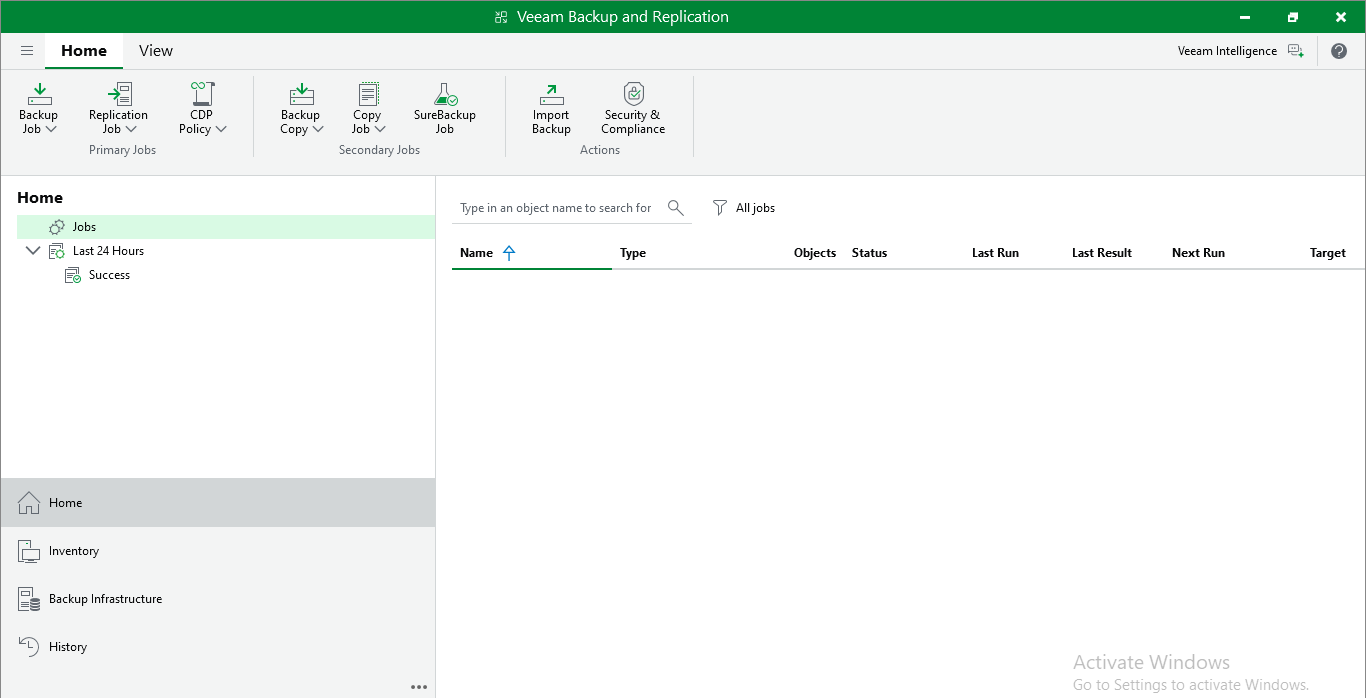This screenshot has width=1366, height=698.
Task: Minimize the Veeam window
Action: point(1245,17)
